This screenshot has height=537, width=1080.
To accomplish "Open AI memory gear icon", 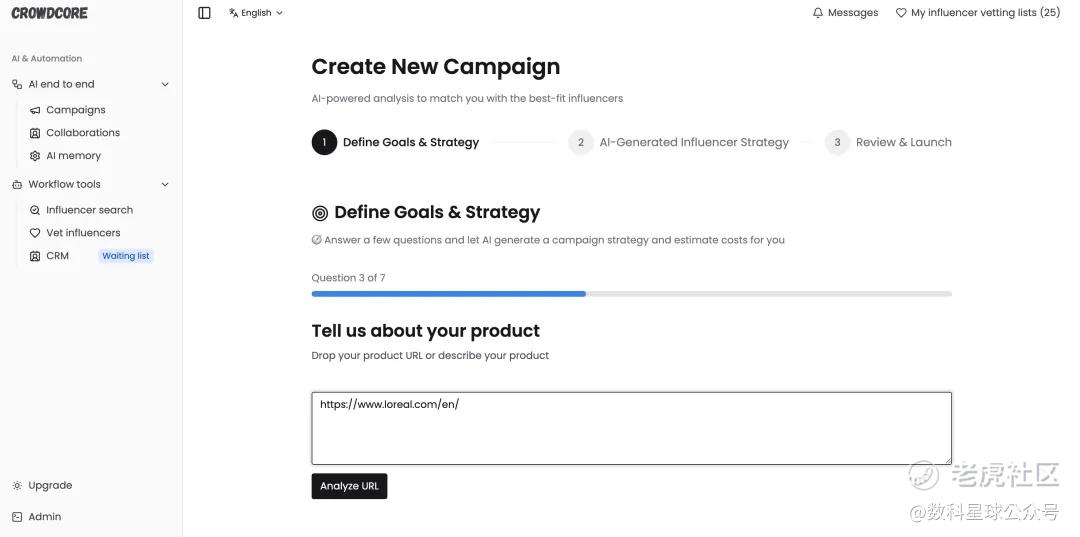I will (35, 156).
